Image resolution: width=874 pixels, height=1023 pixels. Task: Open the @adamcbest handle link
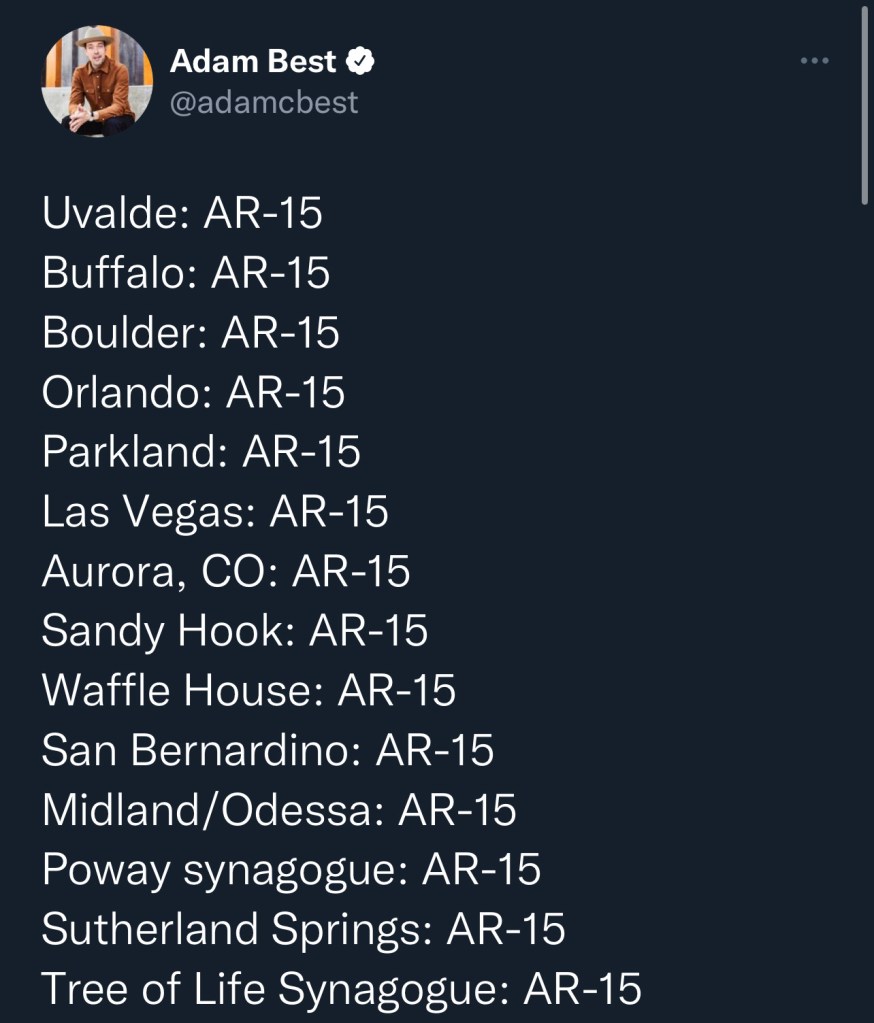tap(264, 102)
